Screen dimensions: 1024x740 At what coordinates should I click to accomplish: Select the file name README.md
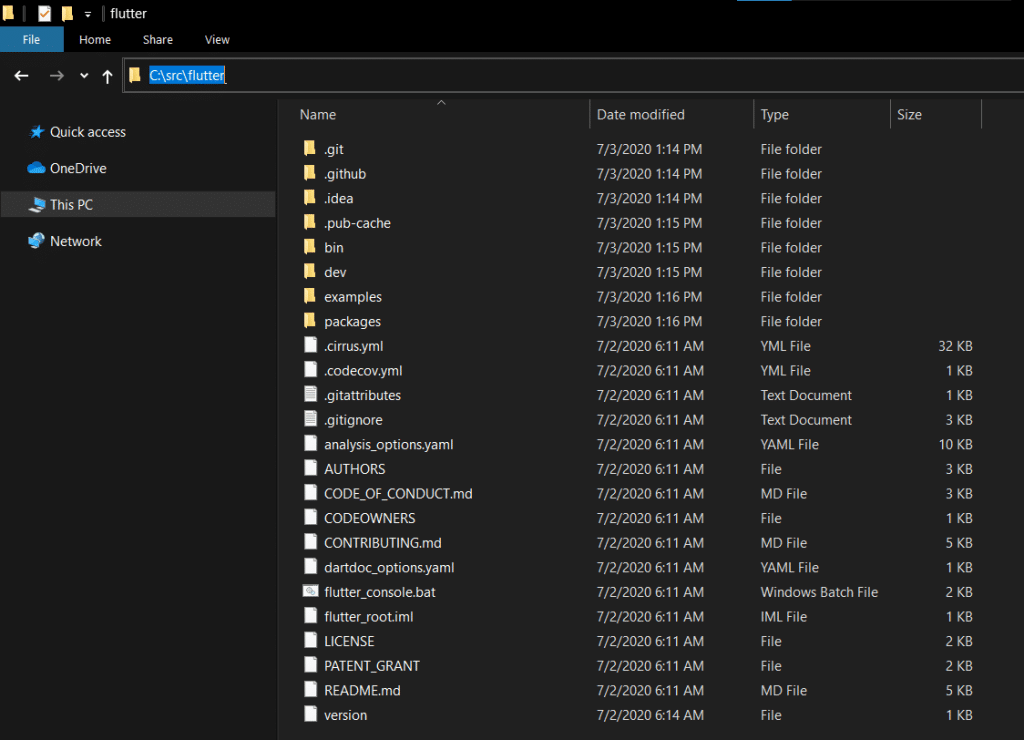coord(362,691)
